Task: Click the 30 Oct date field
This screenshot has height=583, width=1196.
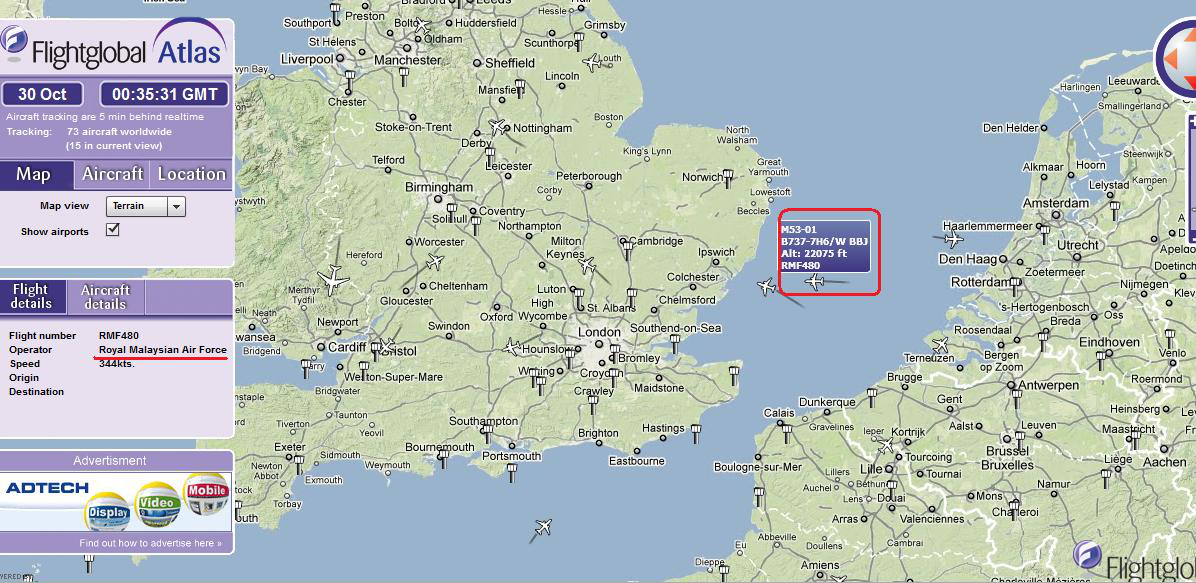Action: tap(43, 95)
